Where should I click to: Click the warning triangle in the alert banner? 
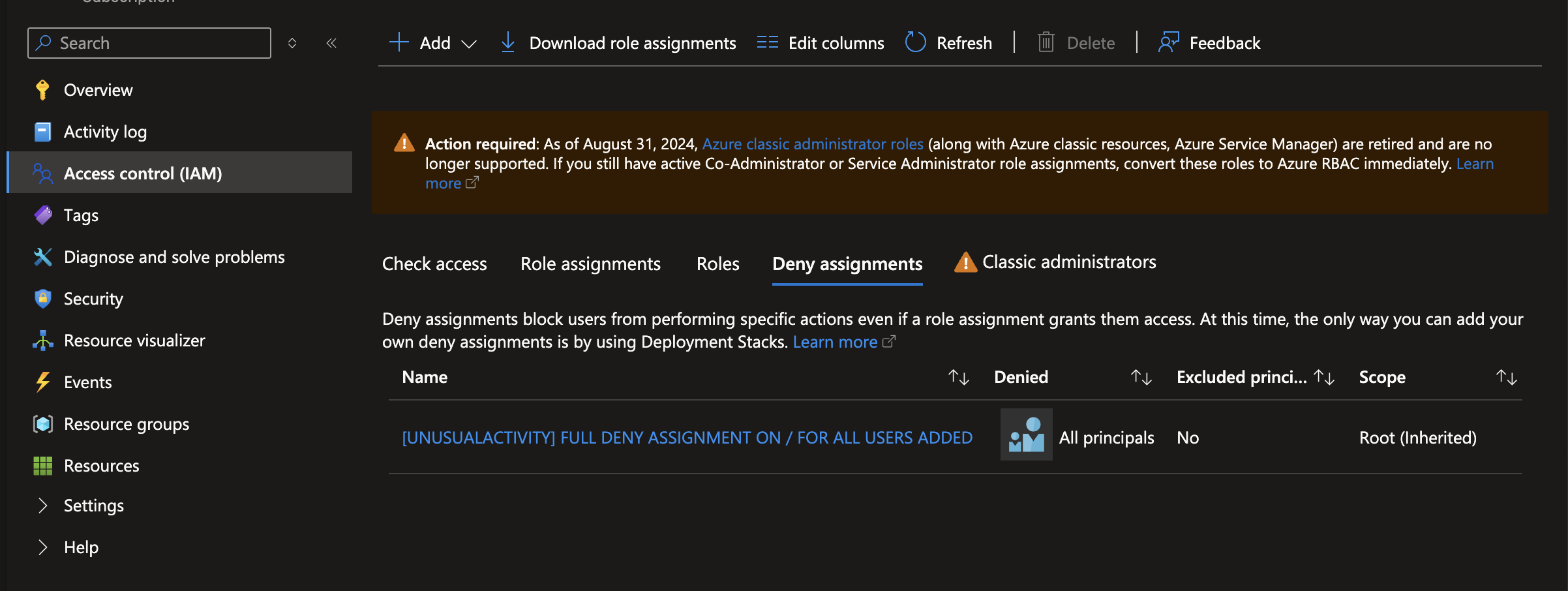(x=404, y=143)
